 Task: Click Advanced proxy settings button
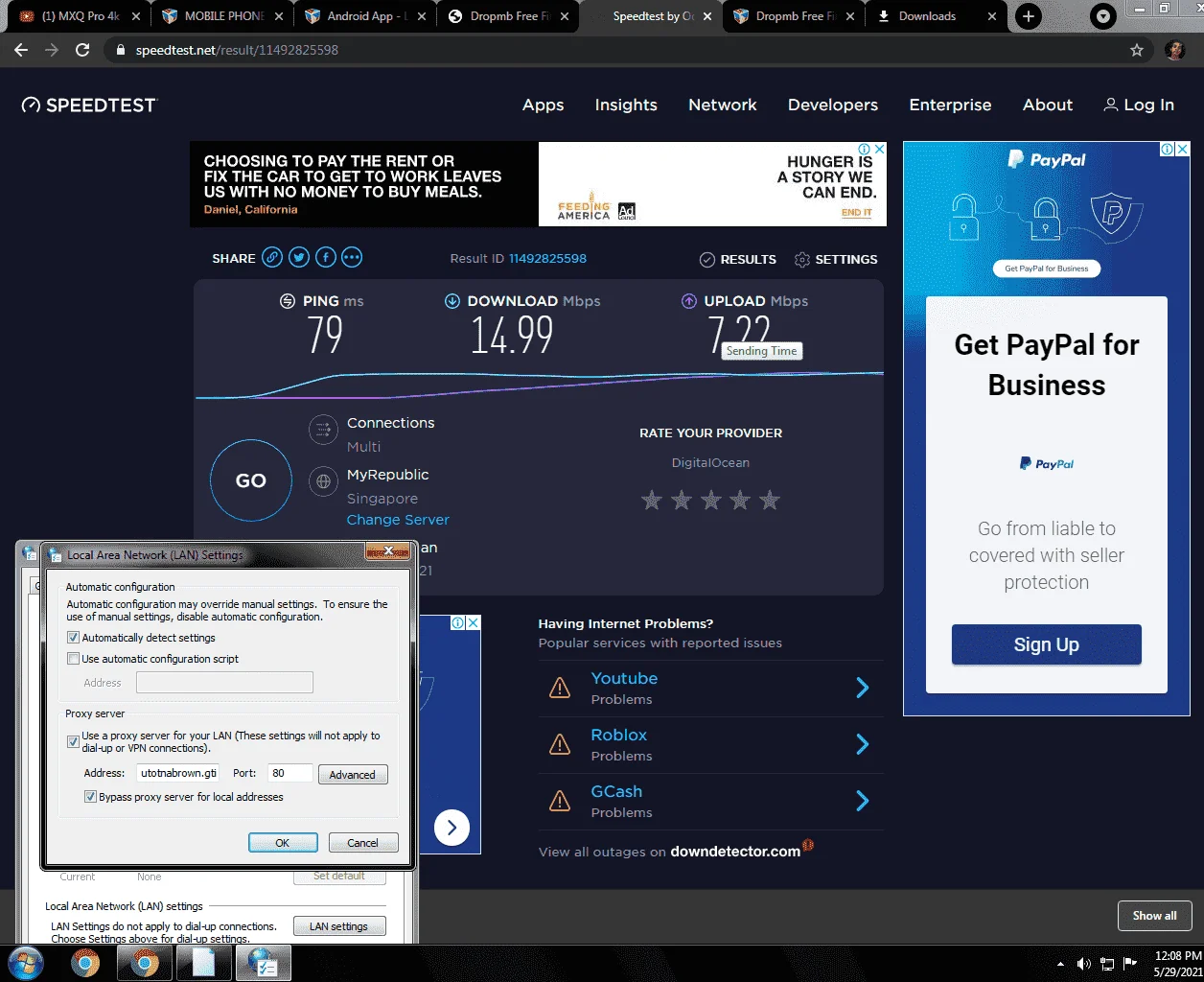[x=353, y=775]
